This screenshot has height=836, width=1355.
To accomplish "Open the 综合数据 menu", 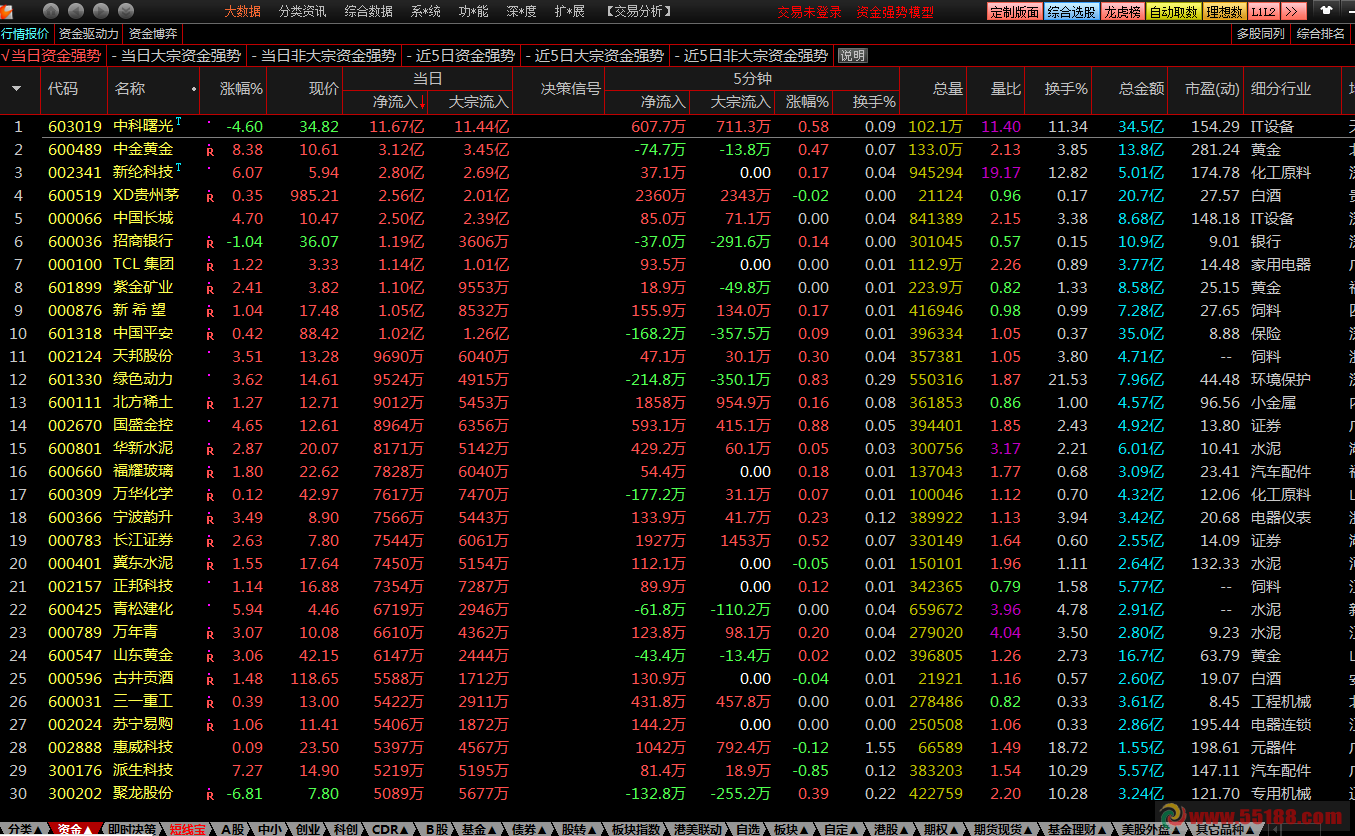I will pos(368,11).
